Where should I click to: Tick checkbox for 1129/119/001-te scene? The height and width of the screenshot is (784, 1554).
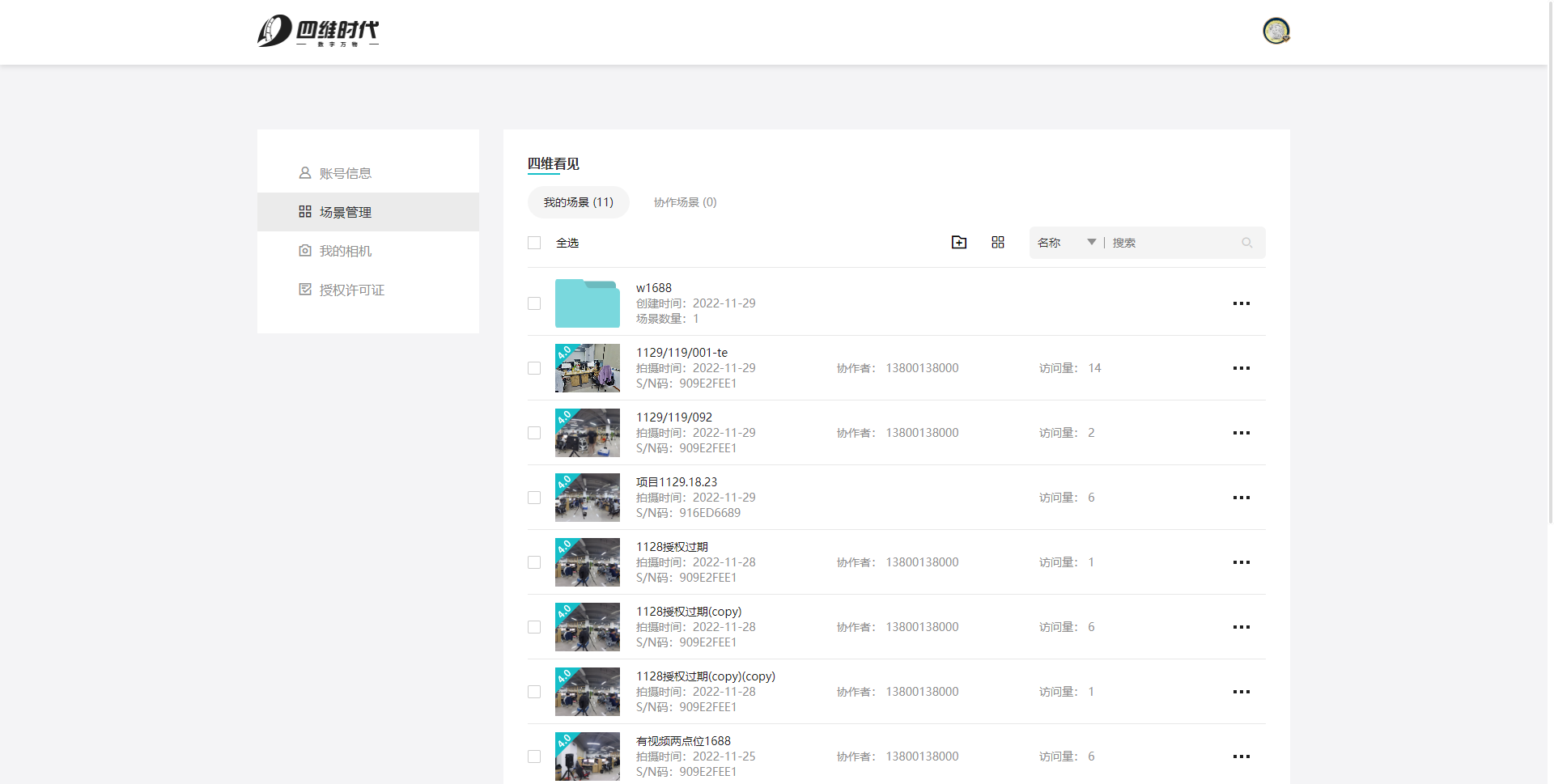[534, 368]
